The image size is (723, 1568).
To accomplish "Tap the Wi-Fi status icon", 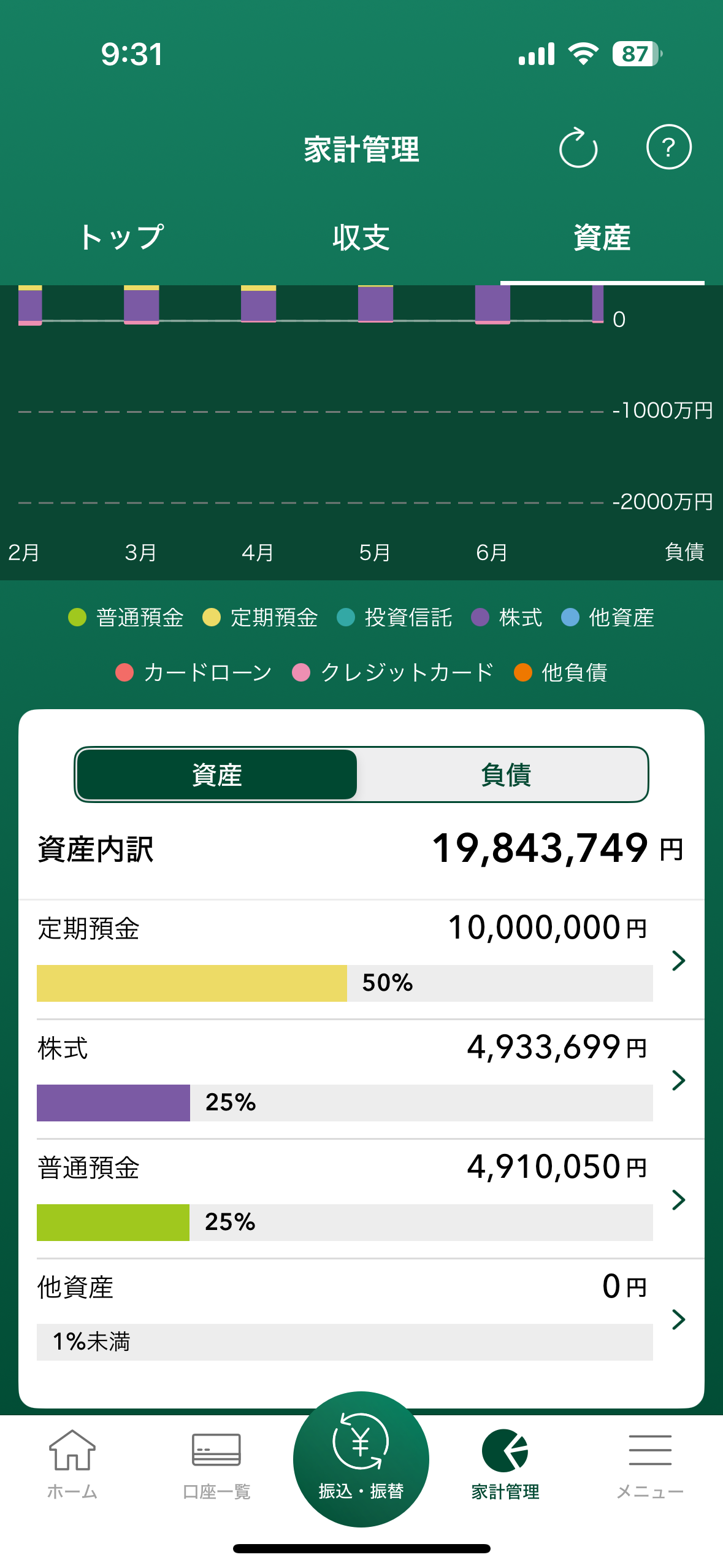I will [583, 54].
